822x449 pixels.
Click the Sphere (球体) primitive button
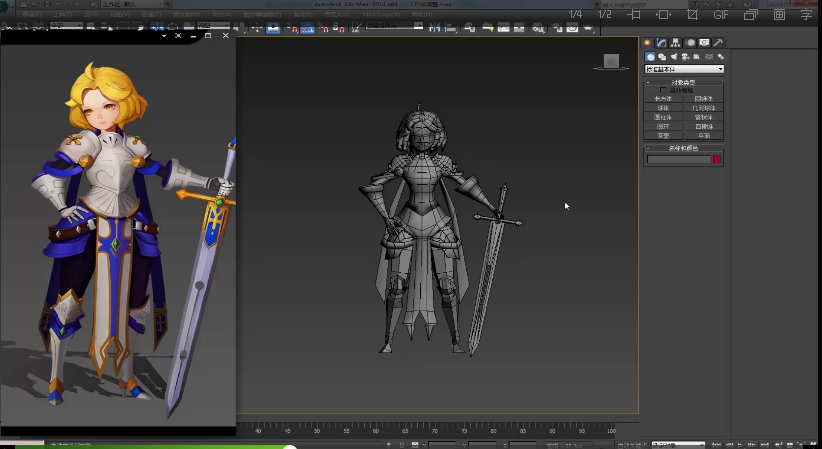pos(663,108)
